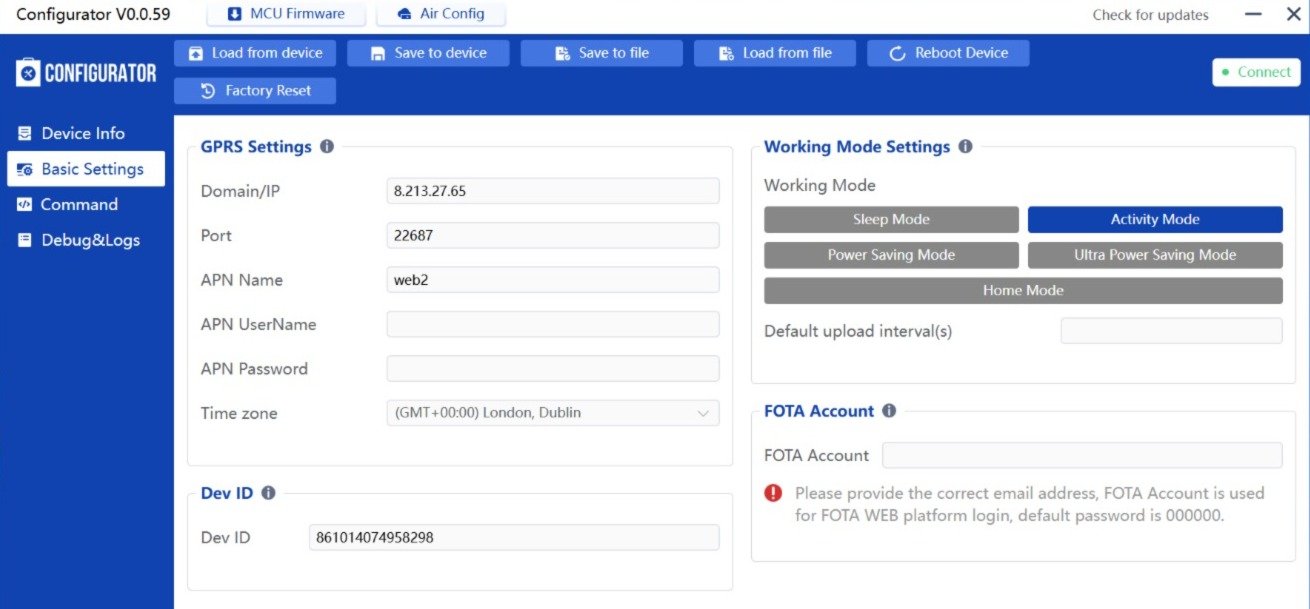Image resolution: width=1310 pixels, height=609 pixels.
Task: Open the MCU Firmware tab
Action: point(286,14)
